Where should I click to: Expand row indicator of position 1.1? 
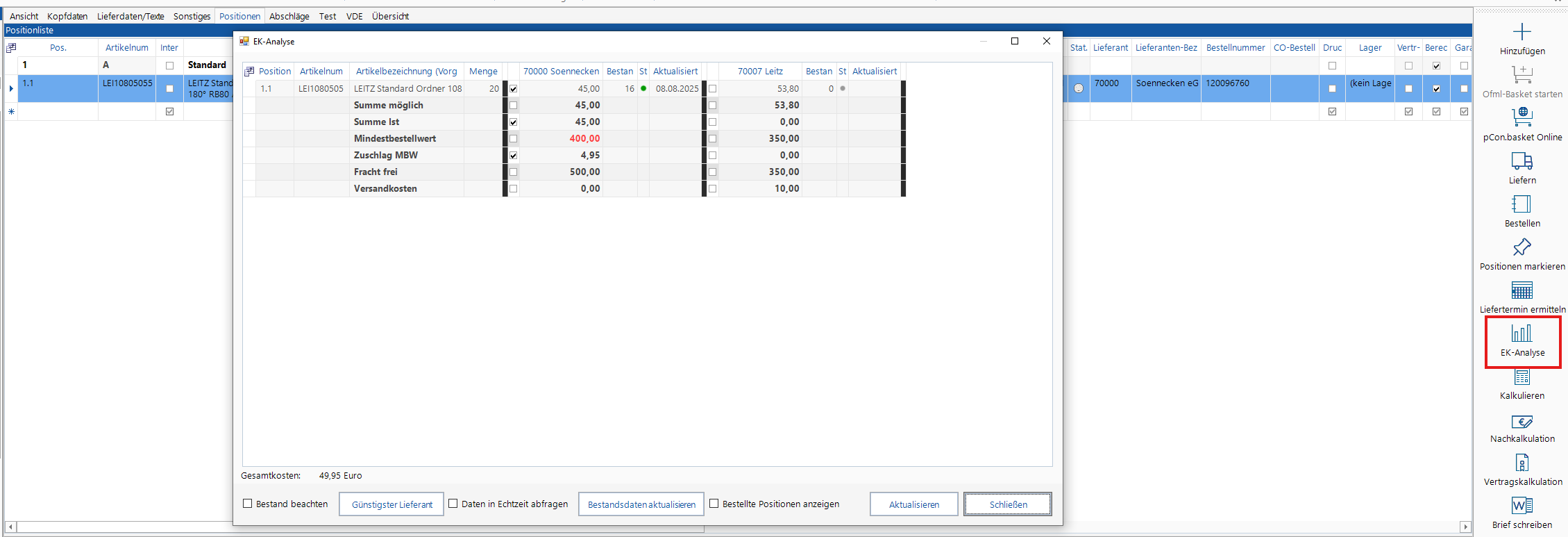pyautogui.click(x=11, y=88)
